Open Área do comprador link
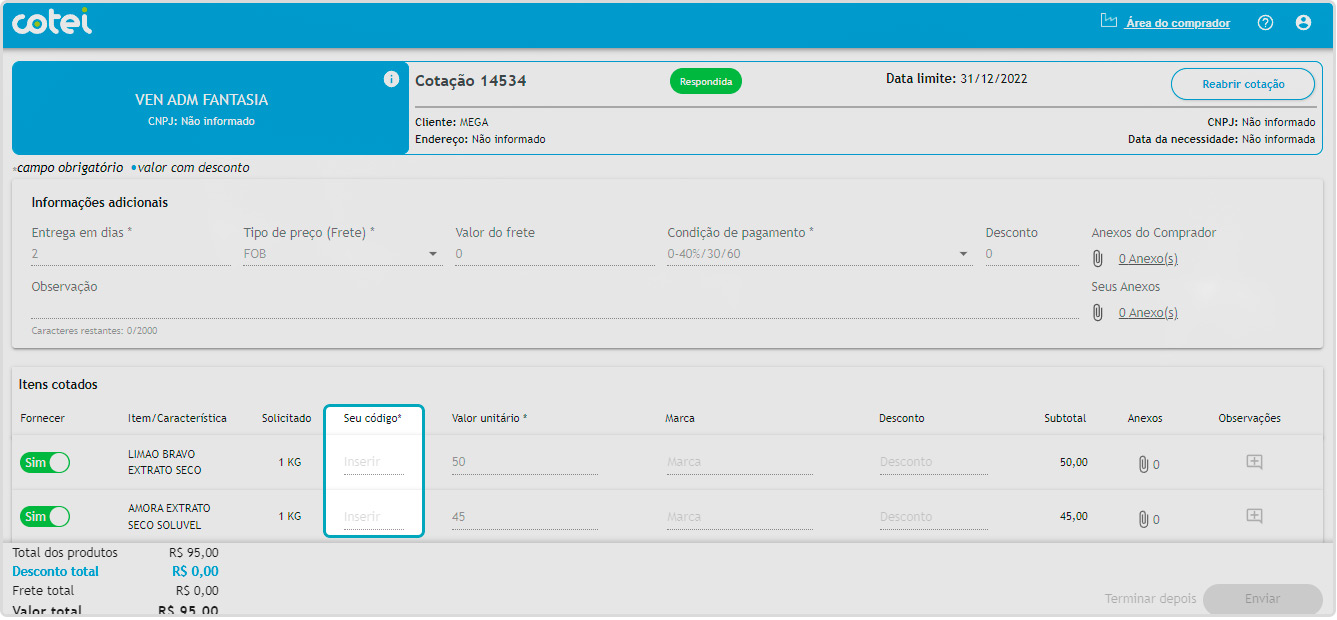This screenshot has width=1337, height=620. 1176,23
